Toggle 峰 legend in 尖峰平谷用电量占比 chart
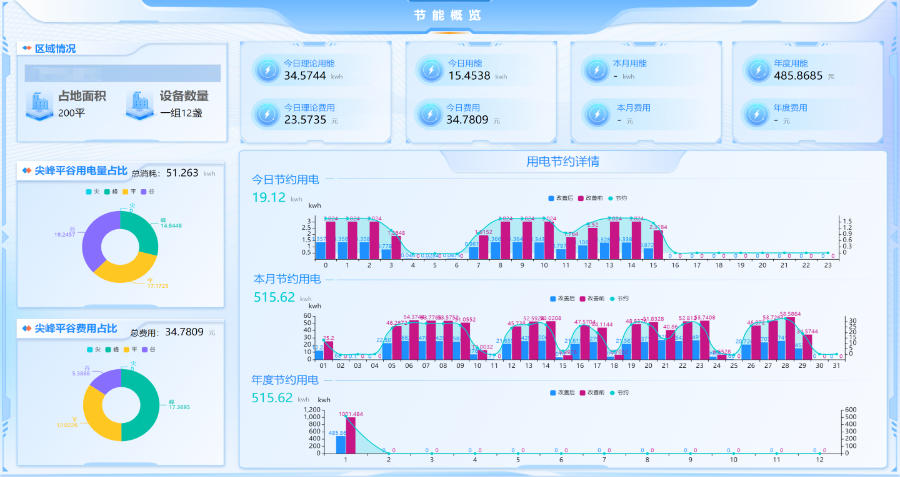Viewport: 900px width, 477px height. pos(111,191)
